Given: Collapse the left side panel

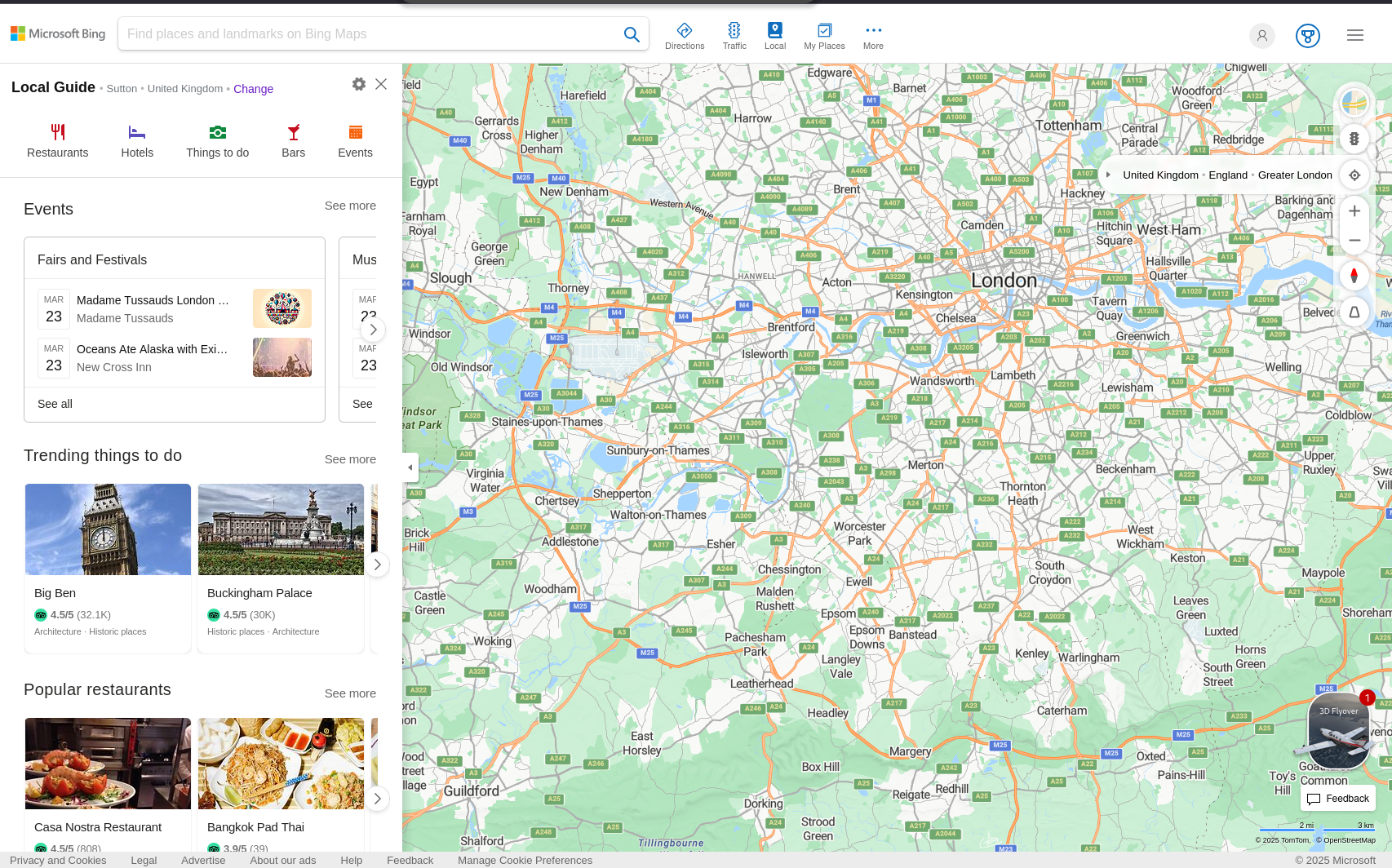Looking at the screenshot, I should point(410,467).
